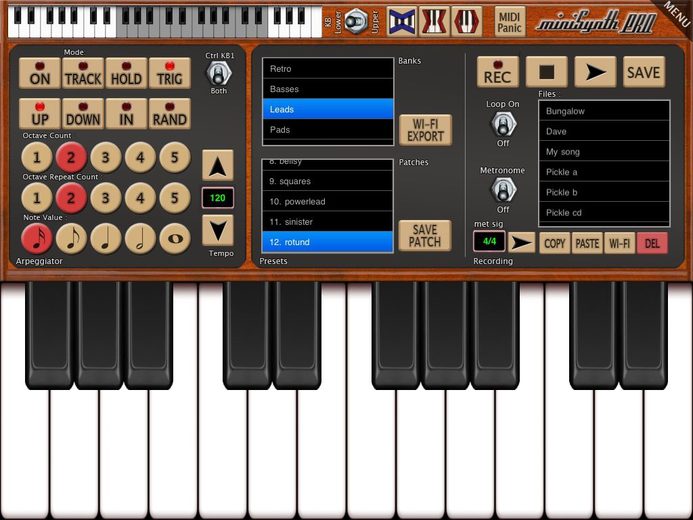The height and width of the screenshot is (520, 693).
Task: Click the 120 tempo display
Action: [218, 198]
